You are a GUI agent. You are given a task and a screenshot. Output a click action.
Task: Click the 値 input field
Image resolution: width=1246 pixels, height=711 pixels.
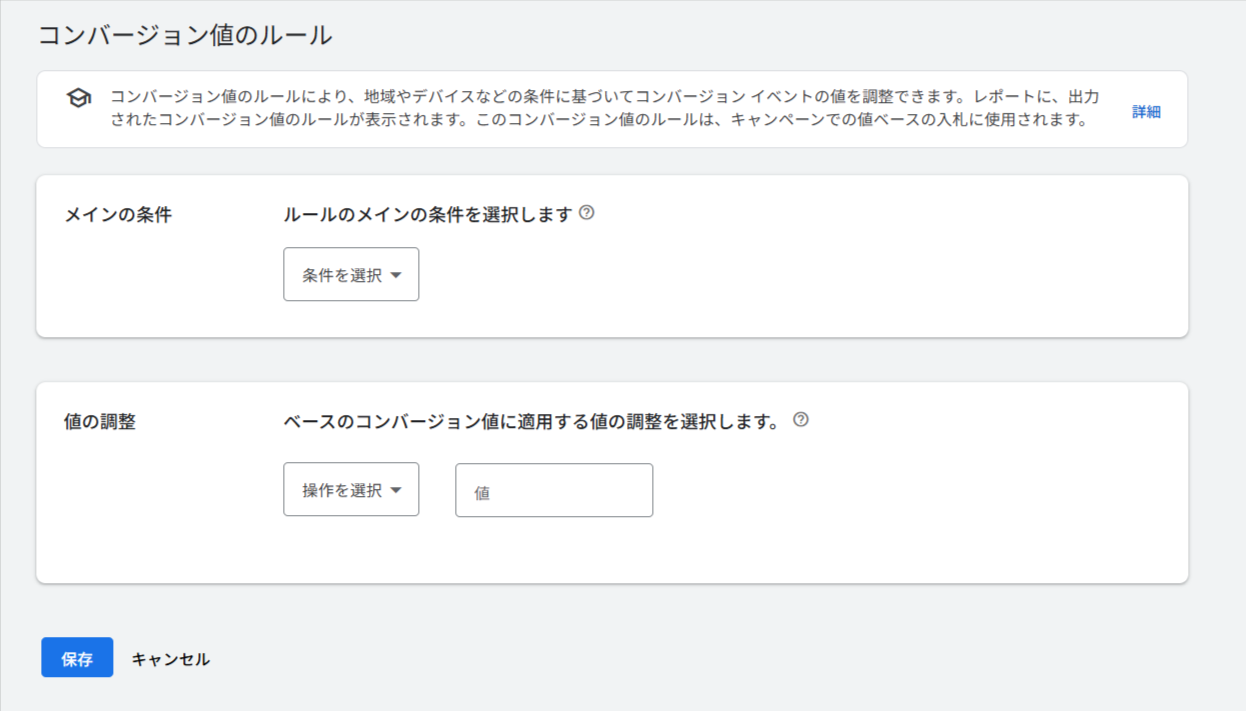tap(554, 490)
